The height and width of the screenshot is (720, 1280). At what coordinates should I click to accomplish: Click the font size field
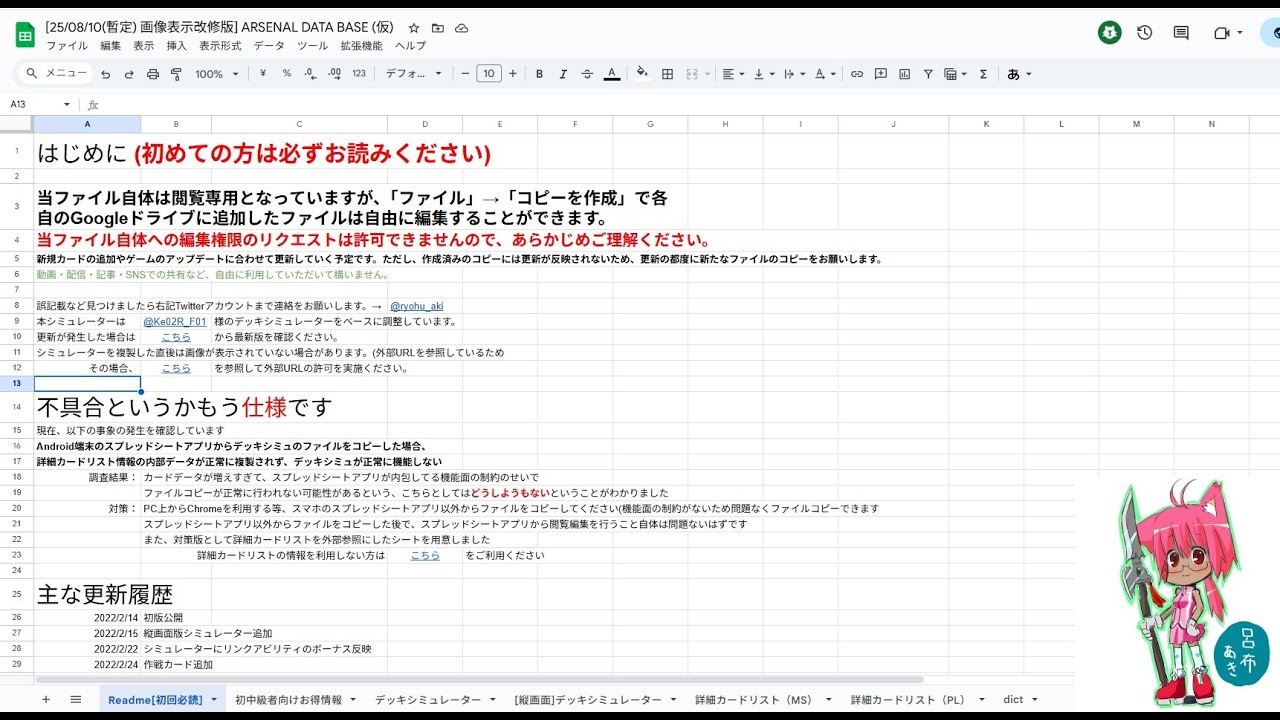pos(489,74)
